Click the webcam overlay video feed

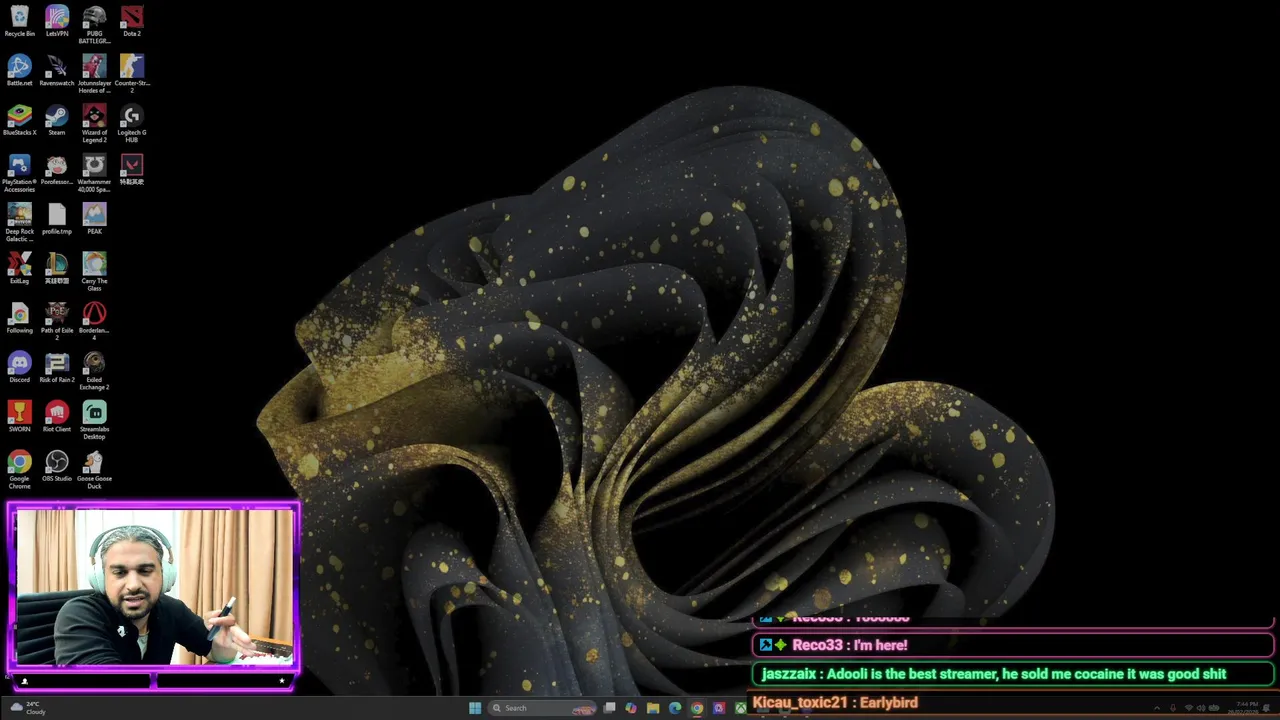[153, 587]
